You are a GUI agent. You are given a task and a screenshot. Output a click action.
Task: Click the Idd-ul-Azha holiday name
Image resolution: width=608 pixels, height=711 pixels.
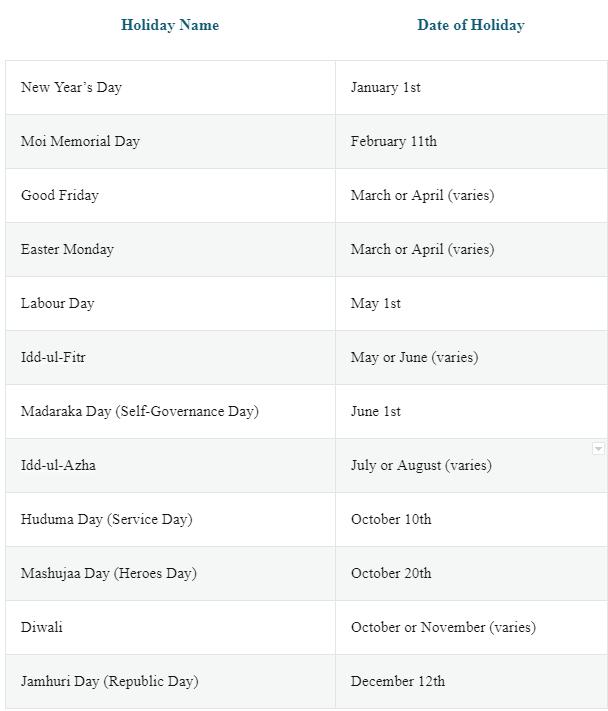click(58, 465)
